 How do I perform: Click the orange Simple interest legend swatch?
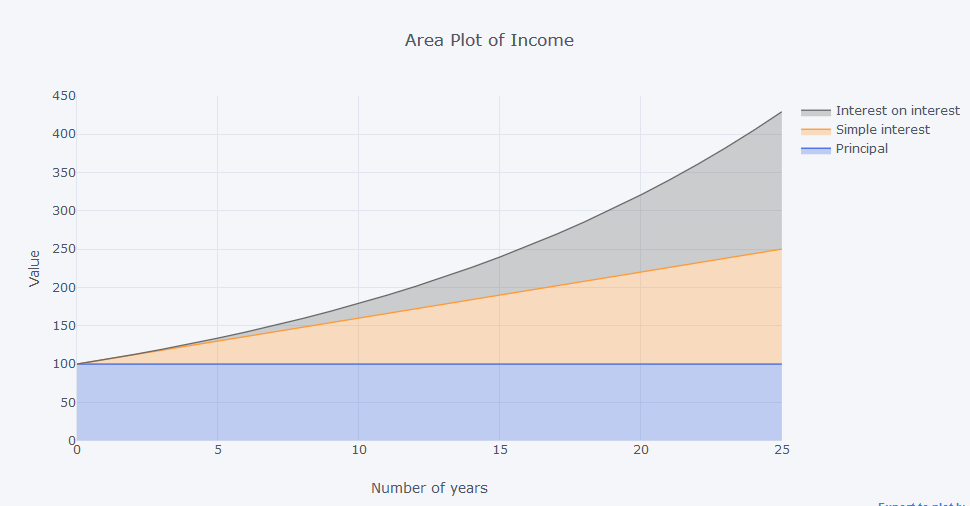click(x=816, y=130)
